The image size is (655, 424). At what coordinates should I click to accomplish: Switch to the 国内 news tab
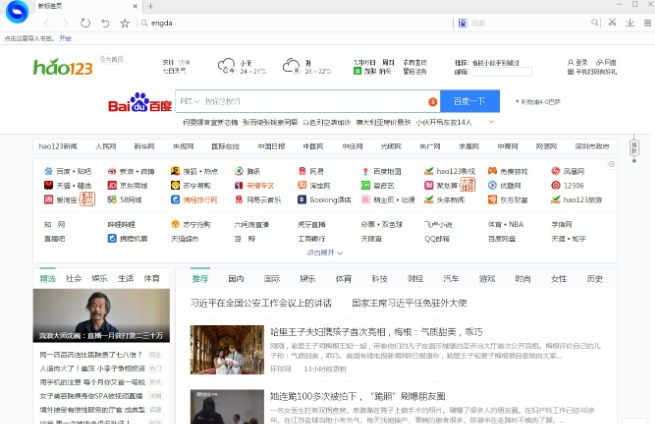pyautogui.click(x=236, y=279)
